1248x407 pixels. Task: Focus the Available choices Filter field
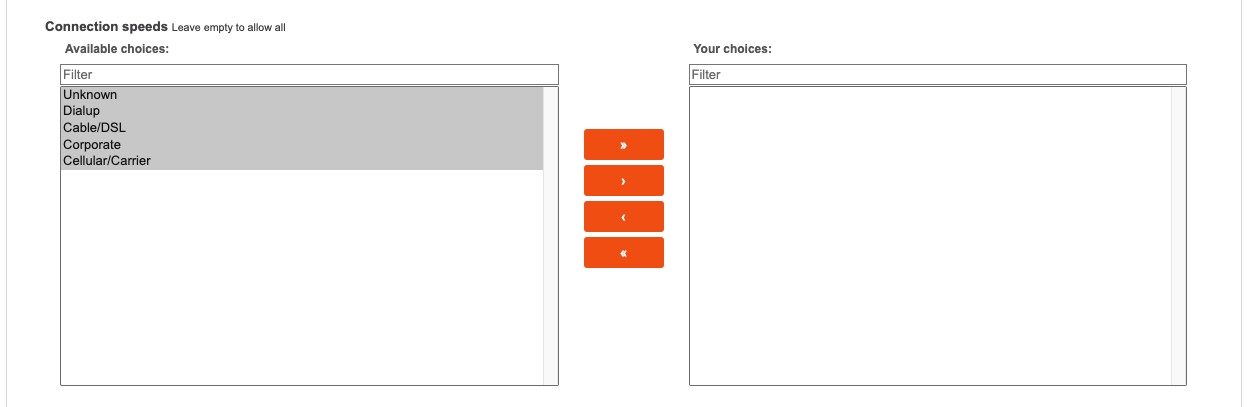(x=309, y=75)
